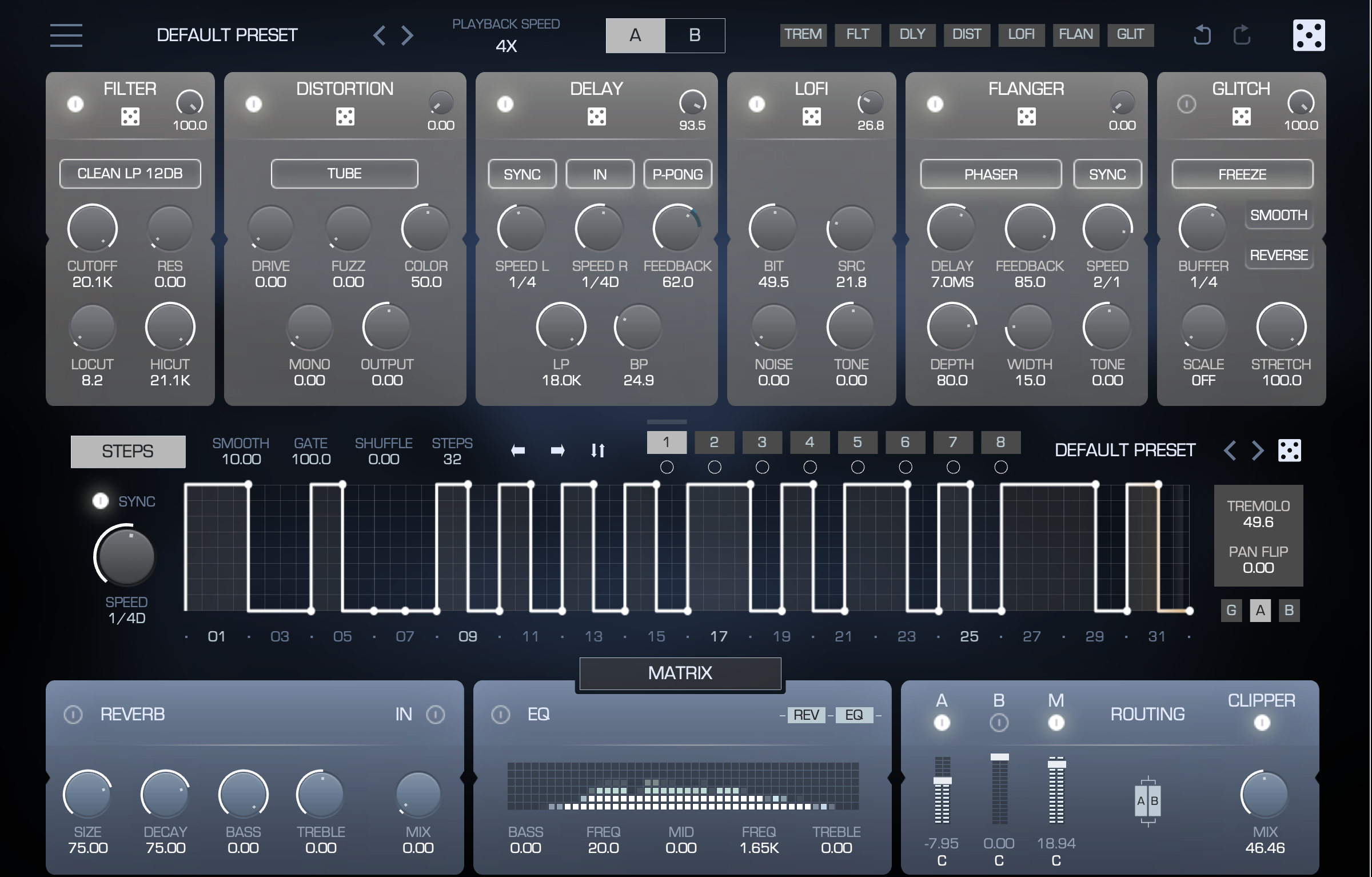Click the Filter CUTOFF knob
The width and height of the screenshot is (1372, 877).
pos(93,229)
